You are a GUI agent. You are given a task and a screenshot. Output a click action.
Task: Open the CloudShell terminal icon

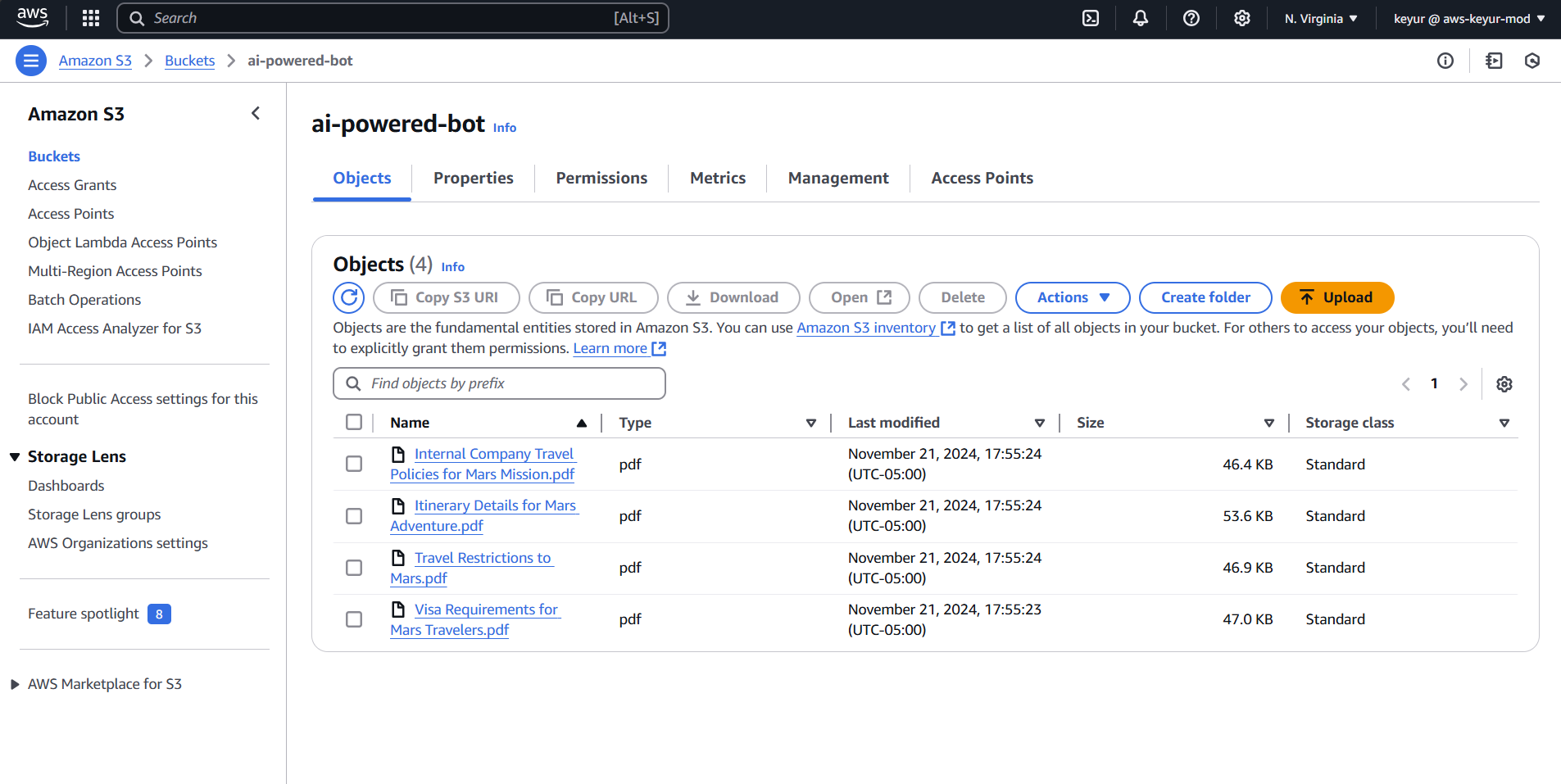coord(1091,18)
